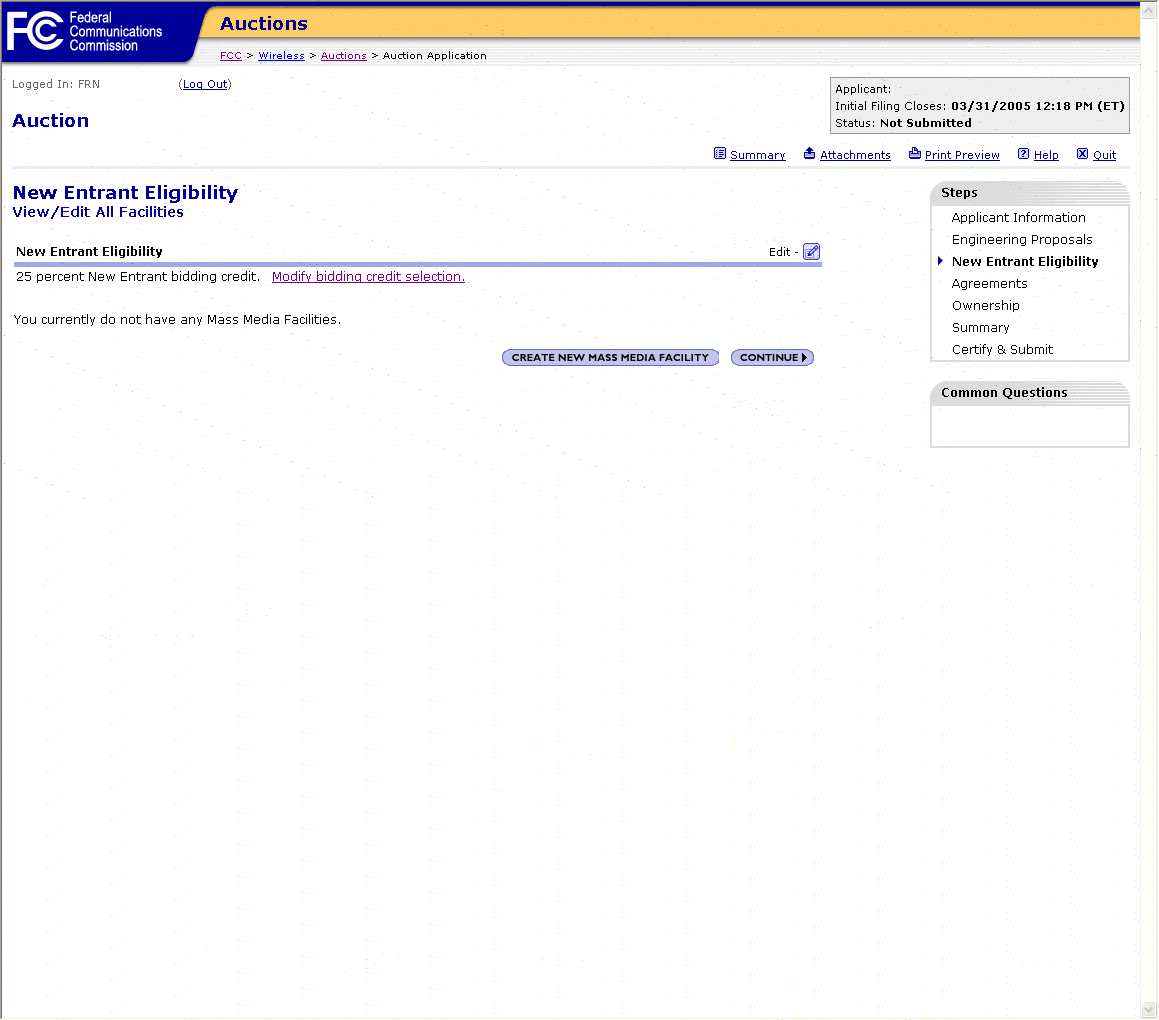Open the Attachments link

[x=855, y=155]
